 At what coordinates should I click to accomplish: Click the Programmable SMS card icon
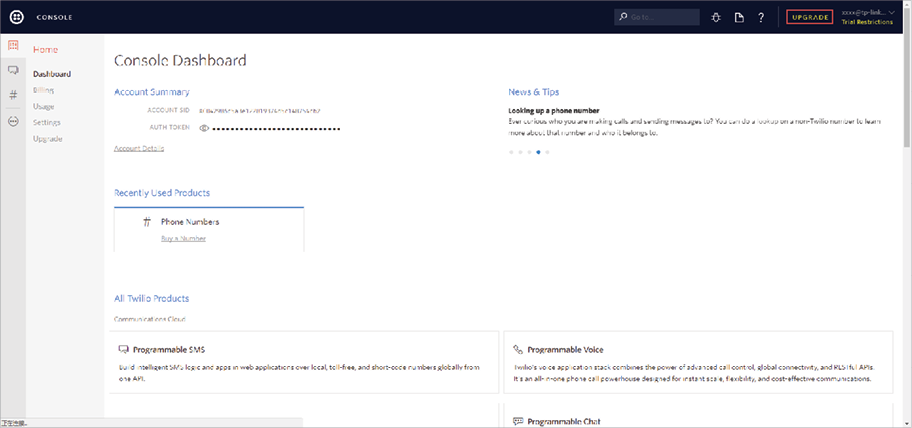click(123, 349)
